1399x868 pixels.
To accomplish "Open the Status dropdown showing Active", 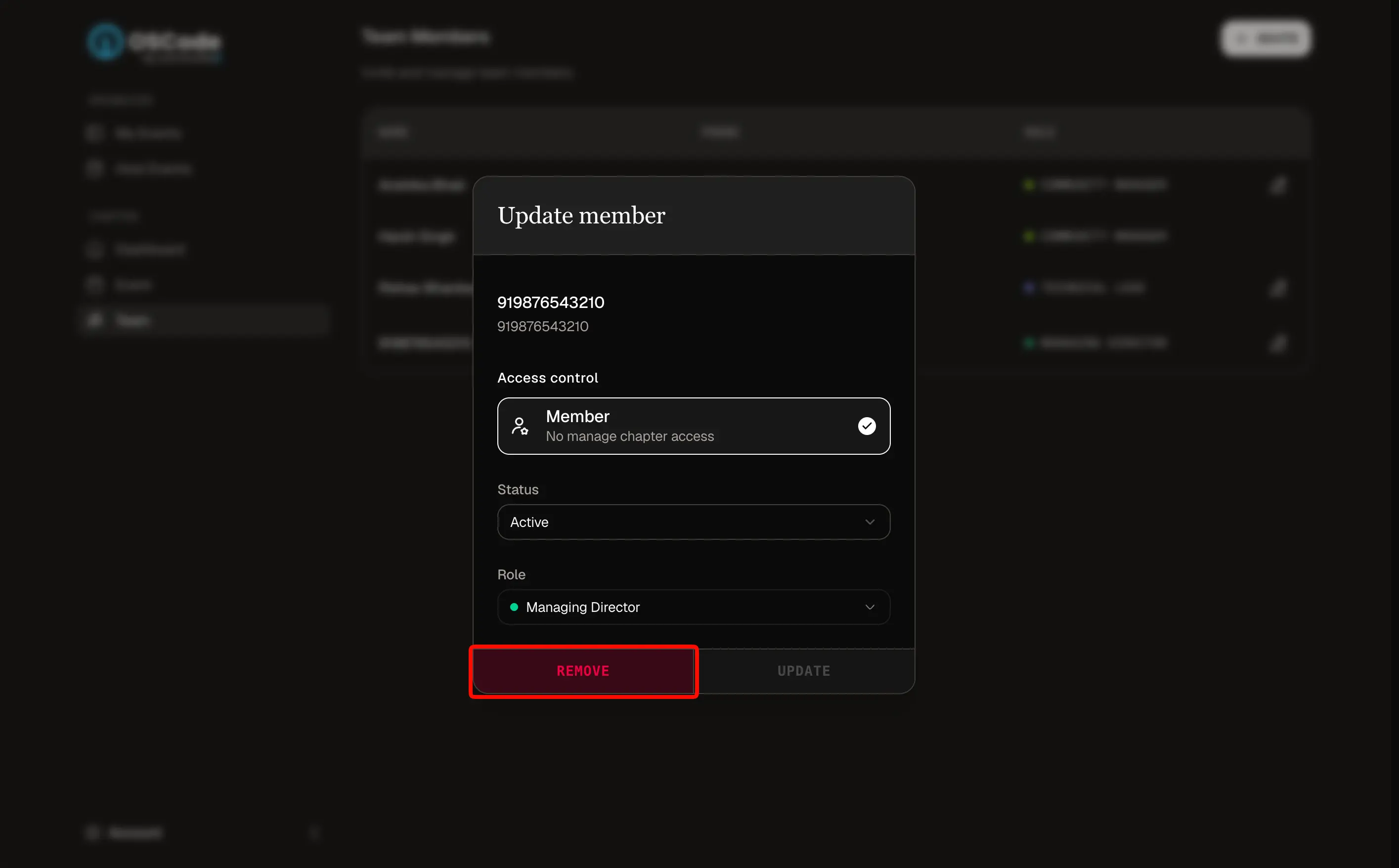I will tap(694, 522).
